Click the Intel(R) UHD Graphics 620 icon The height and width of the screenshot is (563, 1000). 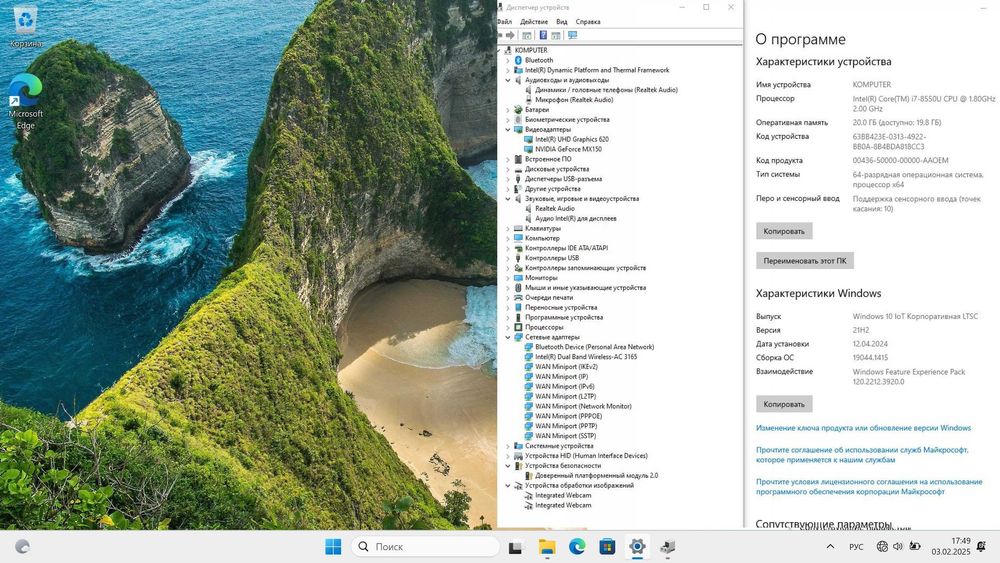(528, 139)
